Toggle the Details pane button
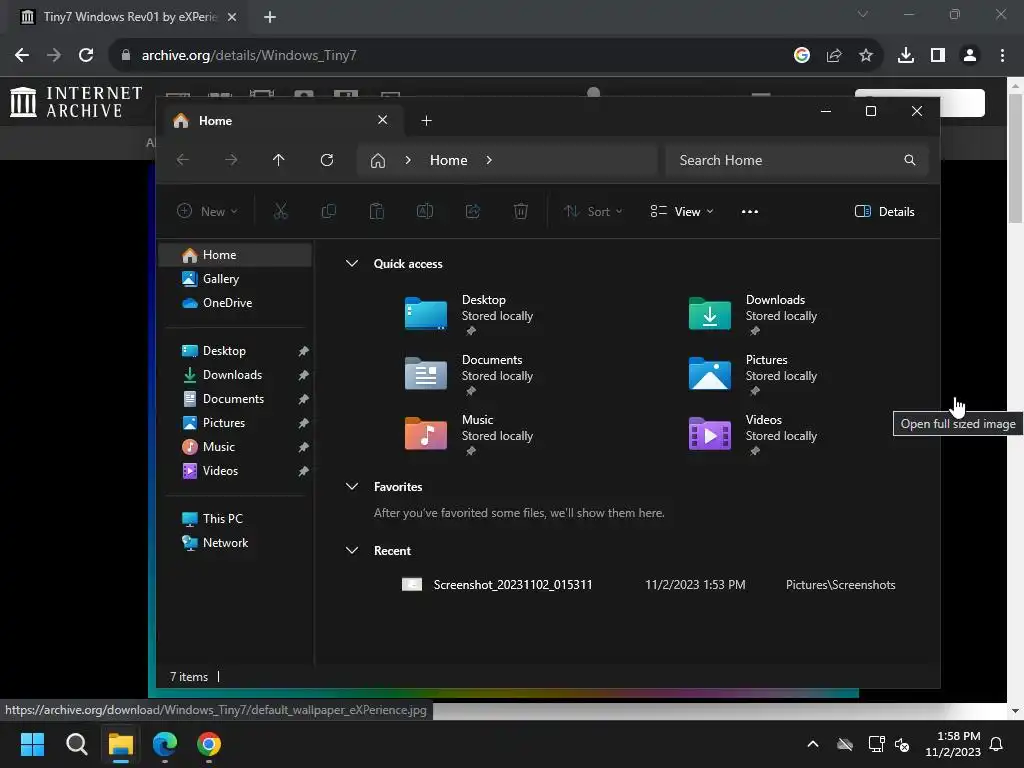Screen dimensions: 1024x768 (x=884, y=212)
